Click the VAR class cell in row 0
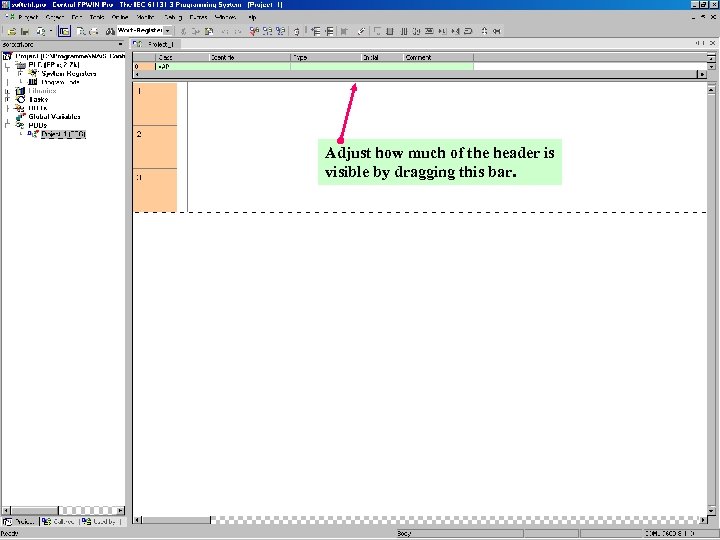This screenshot has height=540, width=720. [182, 67]
